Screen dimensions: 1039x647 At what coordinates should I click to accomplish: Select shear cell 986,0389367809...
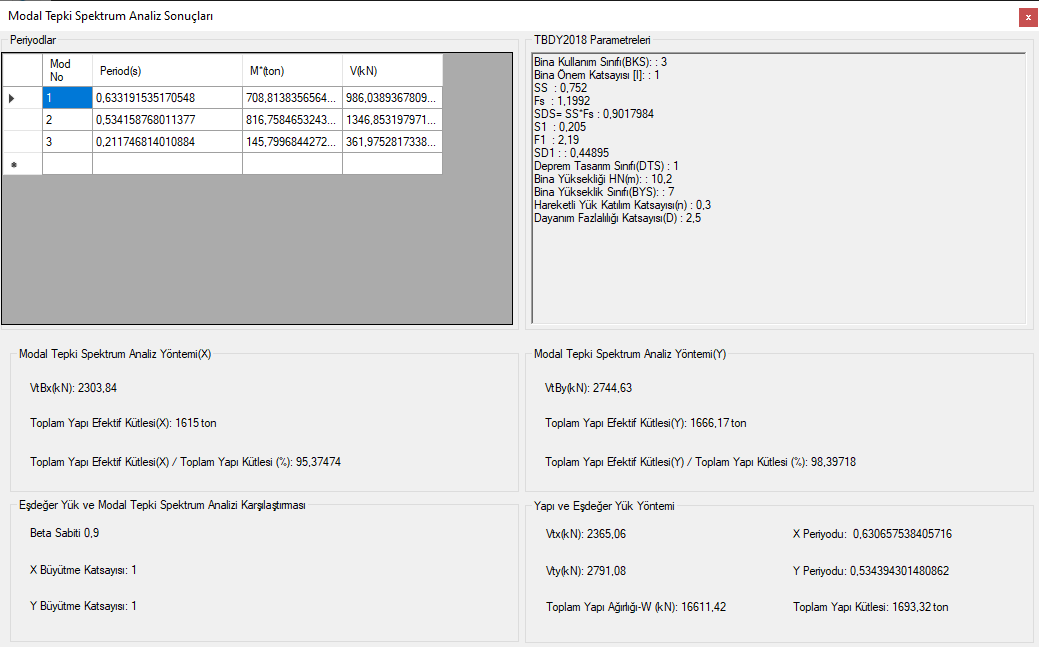(392, 97)
